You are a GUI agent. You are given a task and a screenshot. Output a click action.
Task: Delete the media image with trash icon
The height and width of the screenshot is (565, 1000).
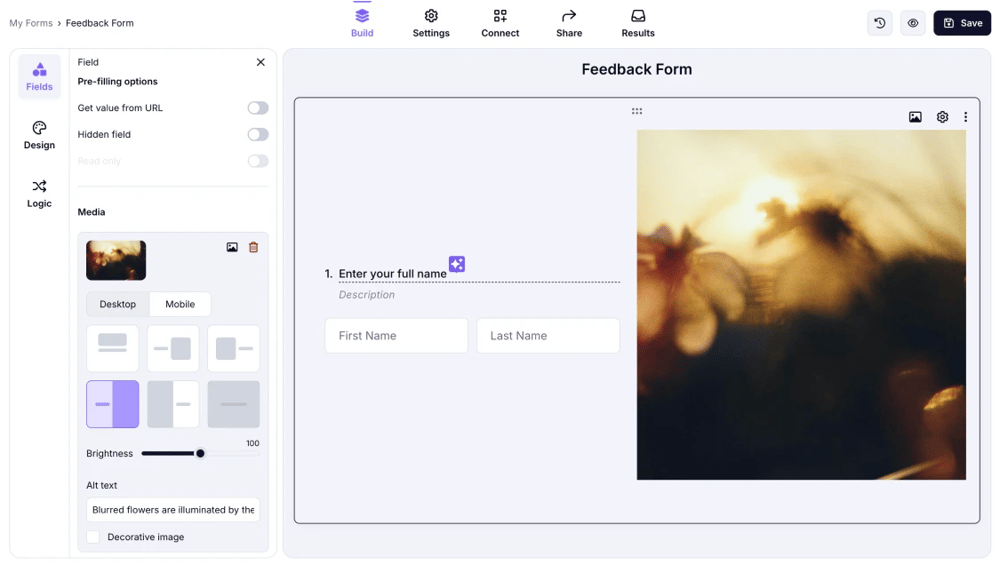[253, 247]
